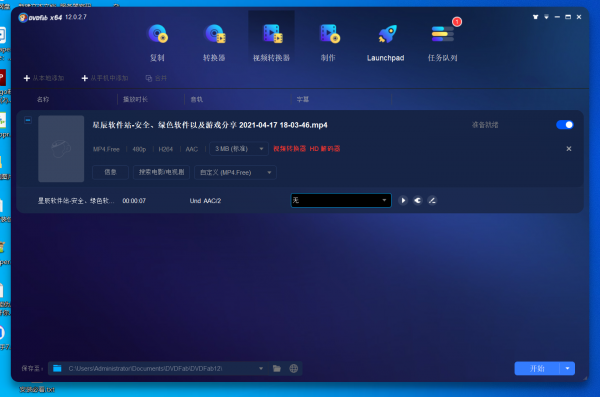The height and width of the screenshot is (397, 600).
Task: Click the 信息 info button
Action: (110, 172)
